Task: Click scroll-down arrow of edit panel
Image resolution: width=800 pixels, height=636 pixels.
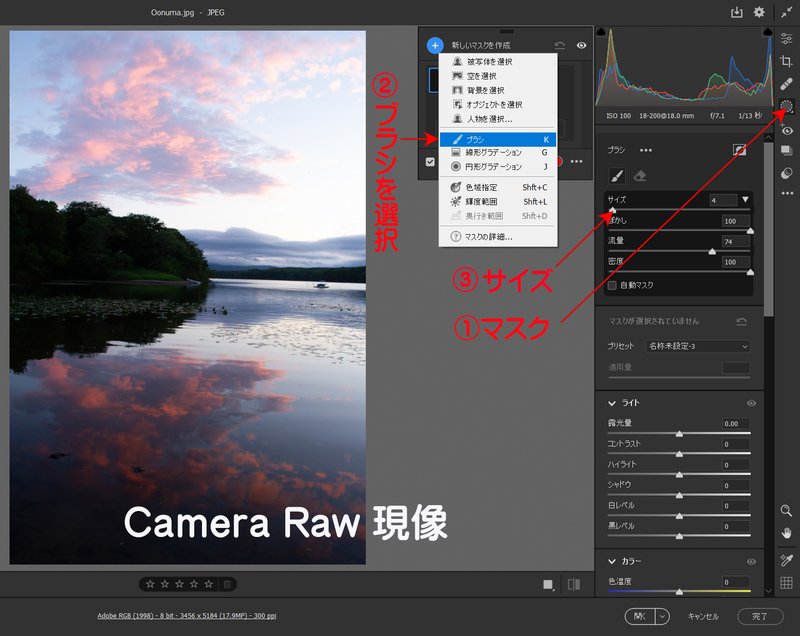Action: click(769, 591)
